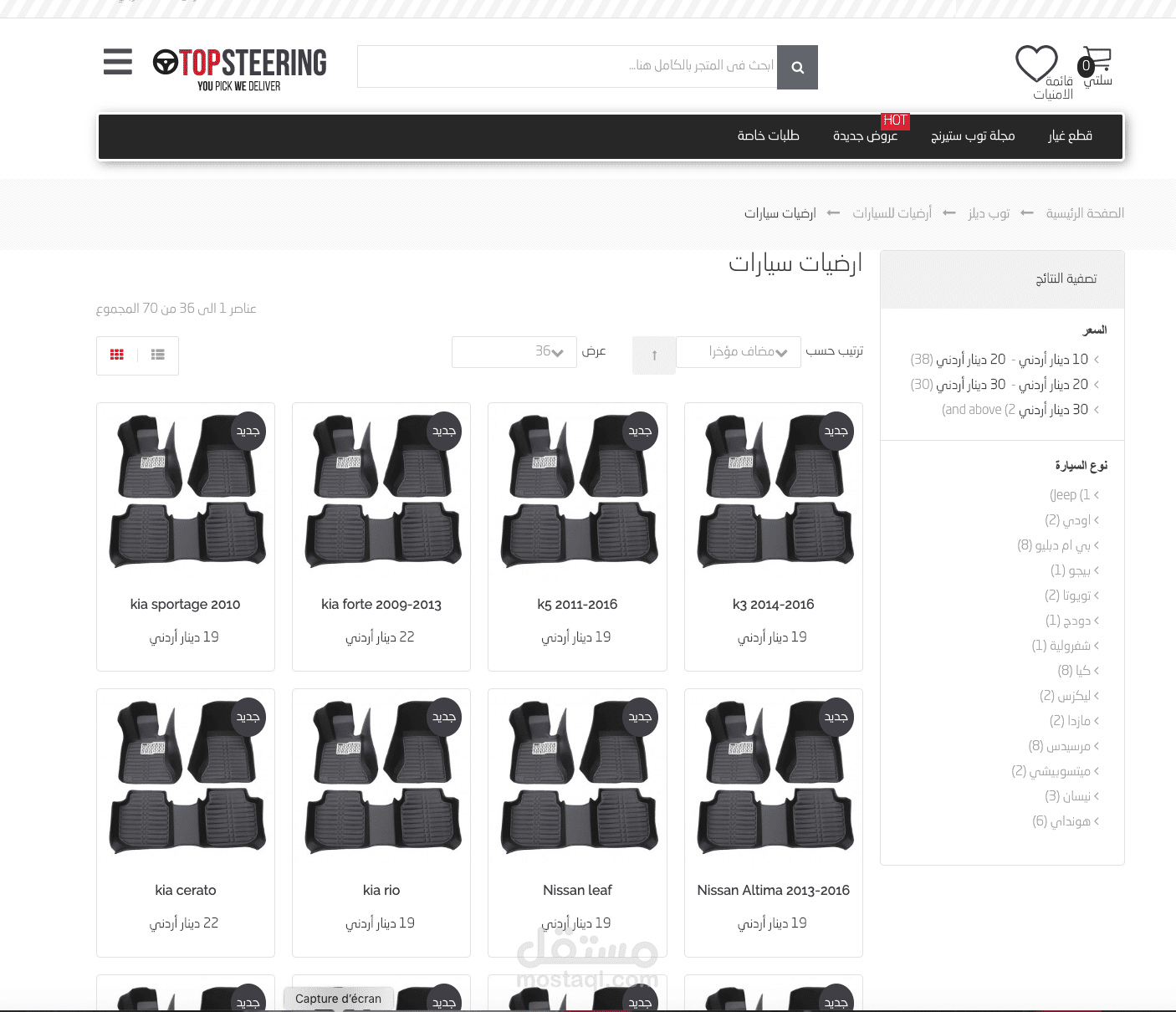The width and height of the screenshot is (1176, 1012).
Task: Switch to list view
Action: (x=158, y=355)
